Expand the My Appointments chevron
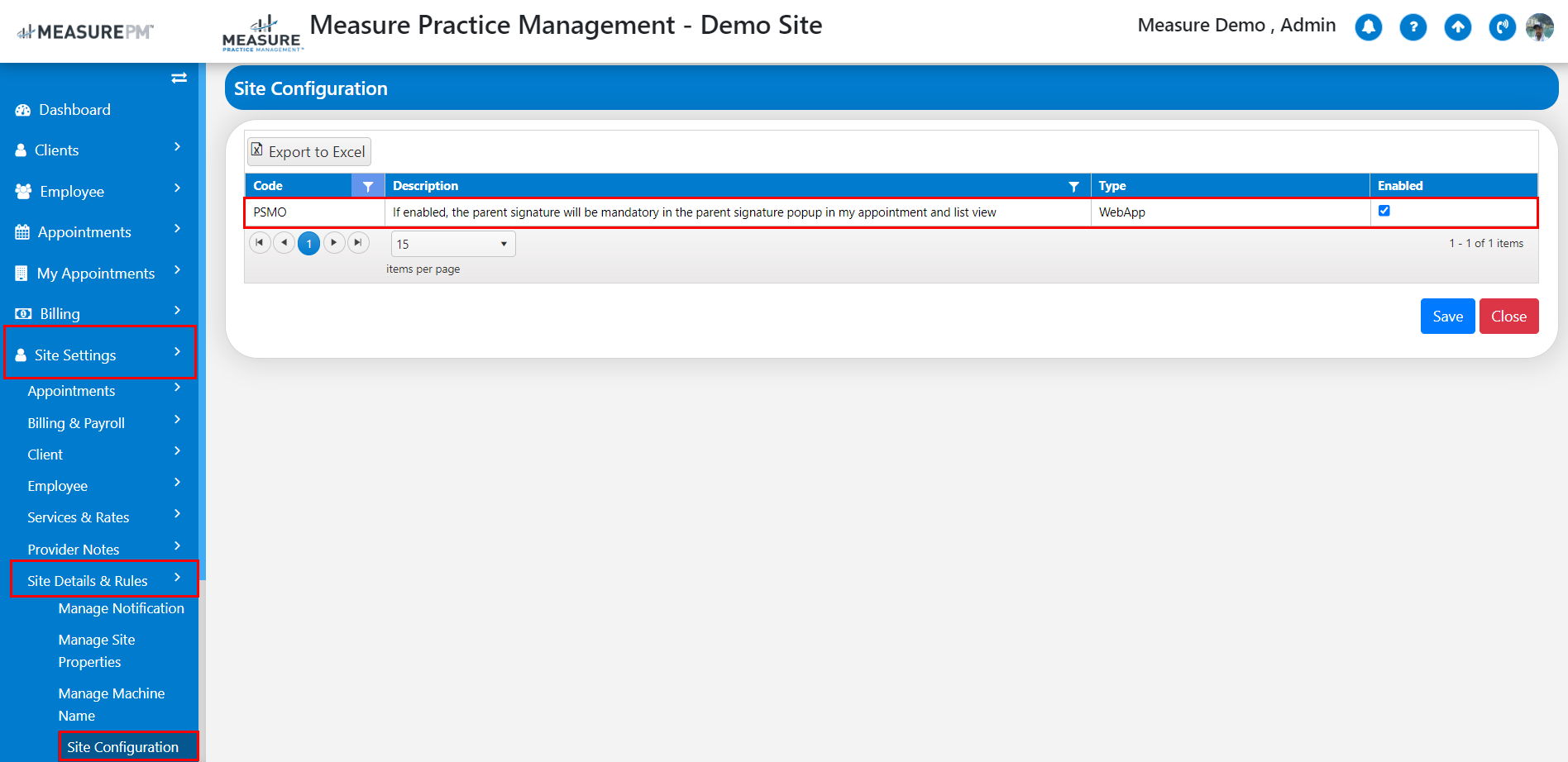1568x762 pixels. click(x=177, y=269)
